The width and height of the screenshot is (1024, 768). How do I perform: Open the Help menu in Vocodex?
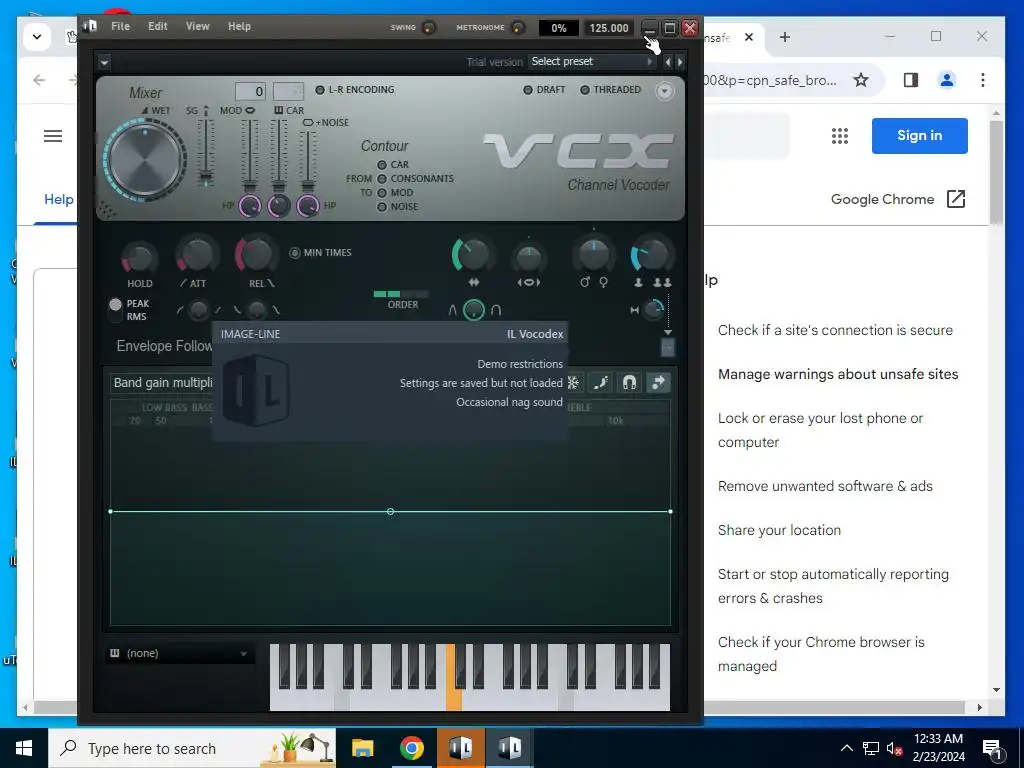[x=239, y=26]
